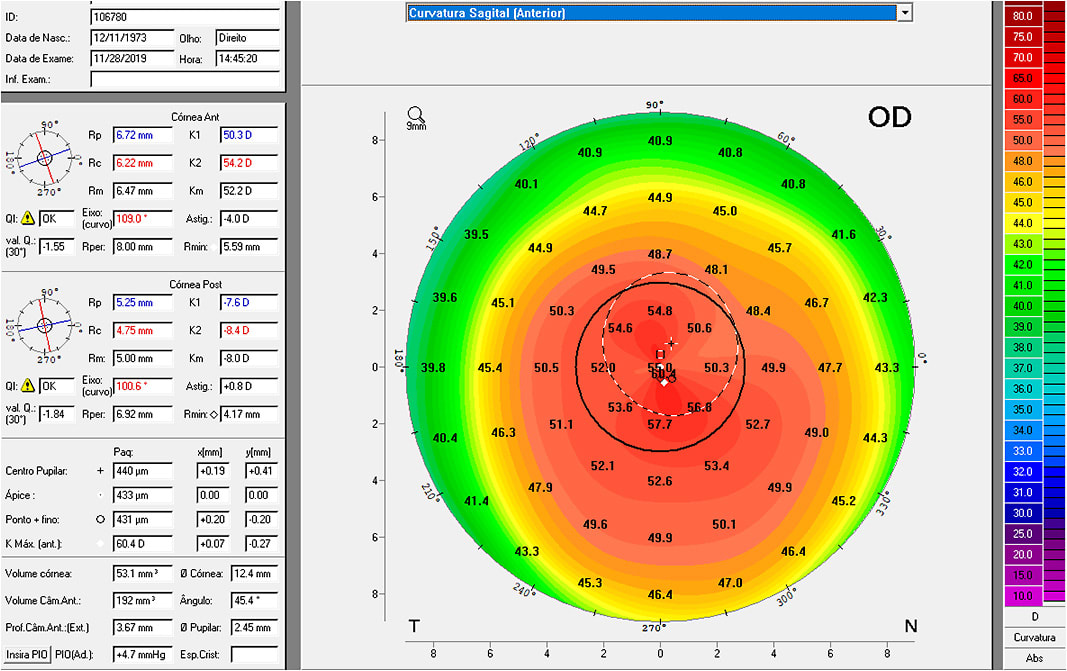This screenshot has width=1067, height=671.
Task: Click the circle symbol beside Ponto + fino
Action: pos(100,519)
